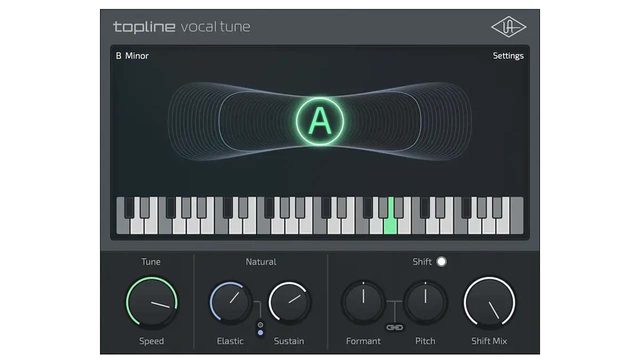Click the last key of the piano keyboard
This screenshot has height=360, width=640.
517,216
